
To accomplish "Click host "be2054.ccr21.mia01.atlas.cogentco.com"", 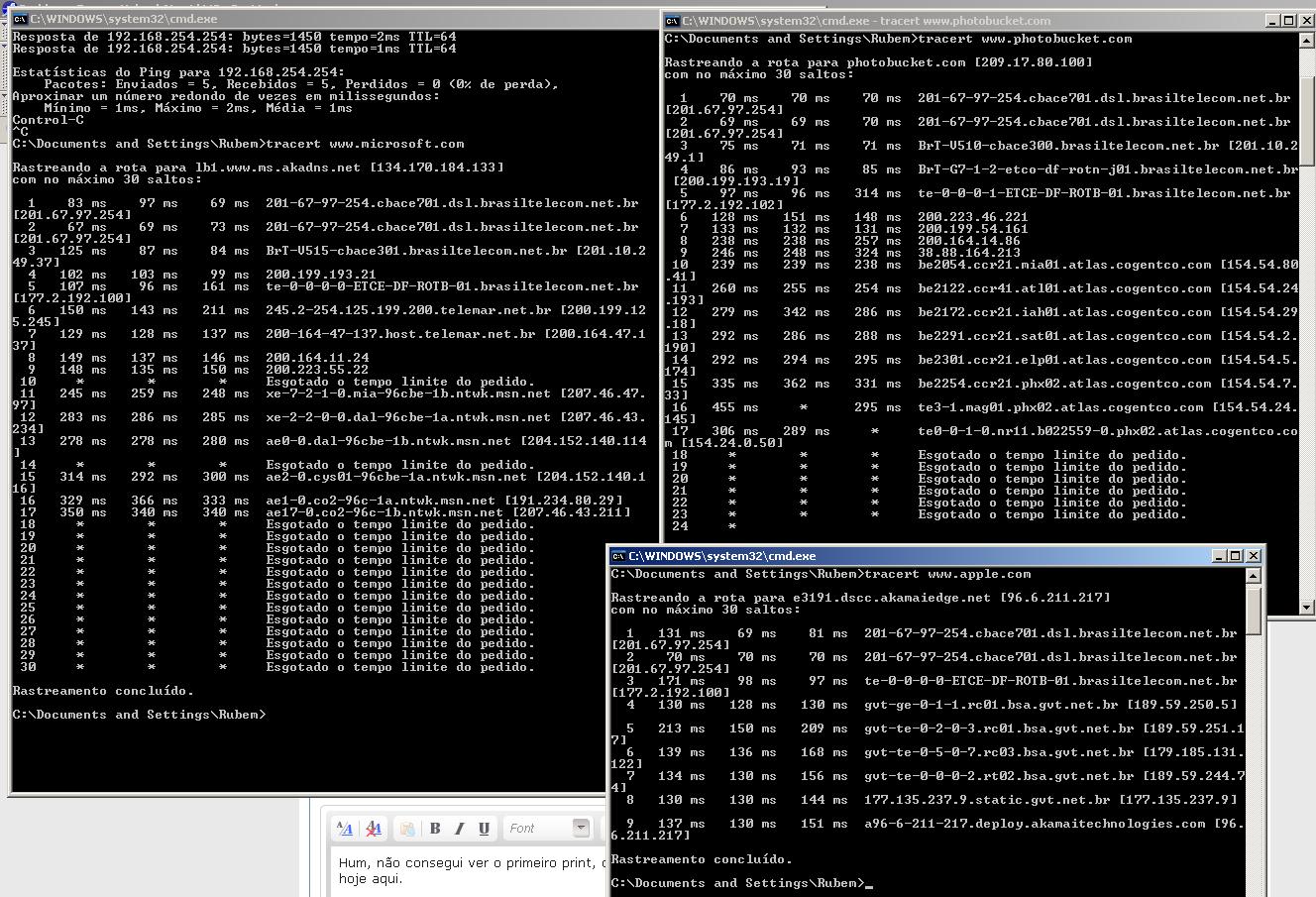I will click(x=1064, y=265).
